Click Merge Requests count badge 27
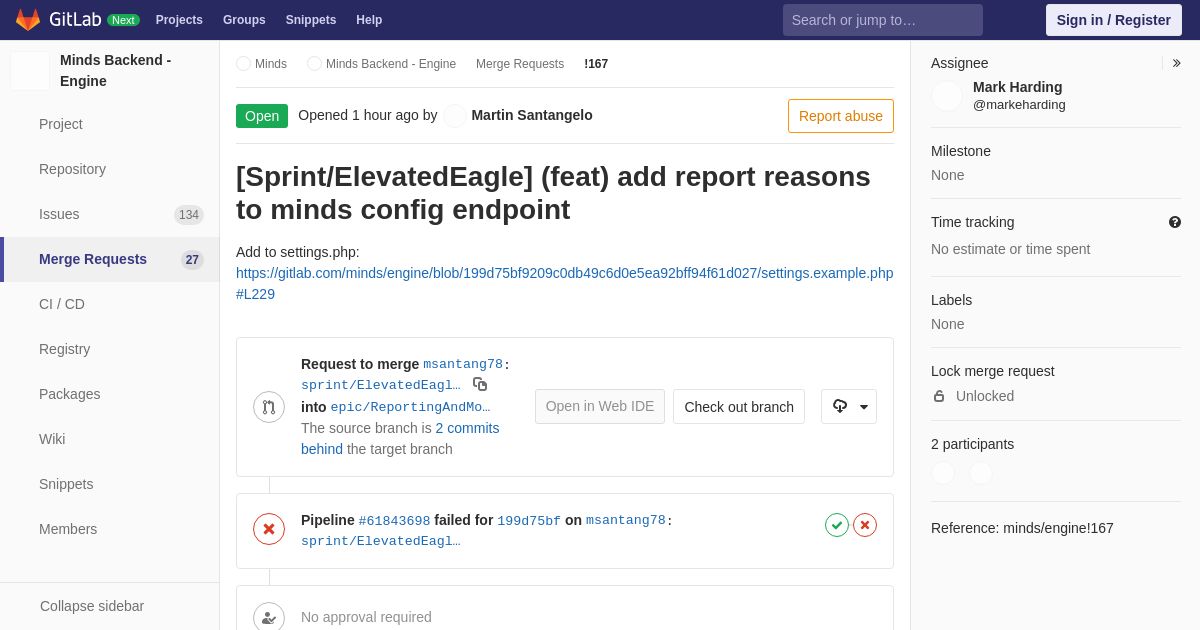This screenshot has width=1200, height=630. pyautogui.click(x=192, y=260)
